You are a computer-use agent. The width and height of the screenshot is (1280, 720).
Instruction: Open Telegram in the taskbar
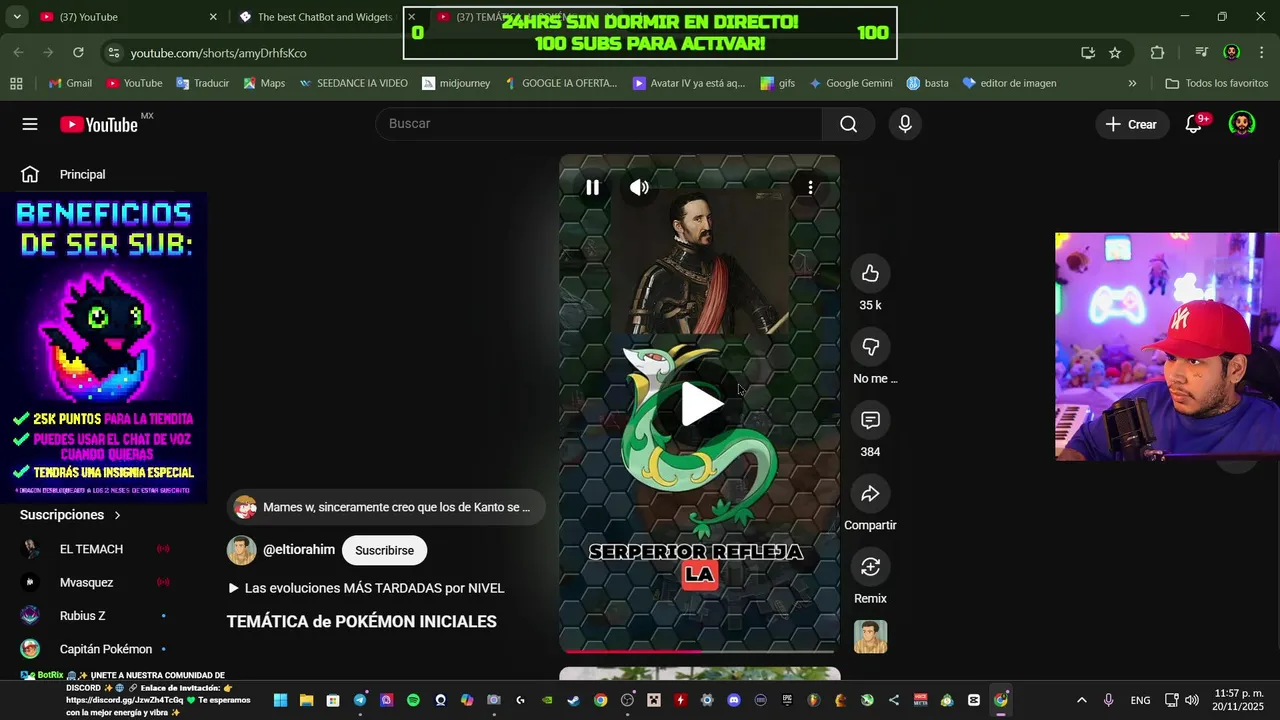[360, 700]
